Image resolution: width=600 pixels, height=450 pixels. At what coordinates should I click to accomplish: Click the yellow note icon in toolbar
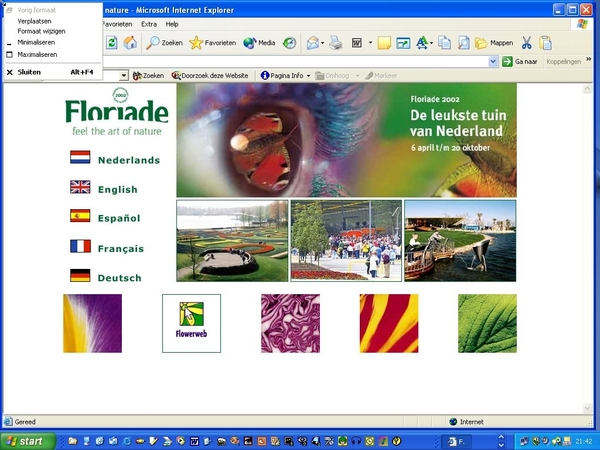pos(384,43)
